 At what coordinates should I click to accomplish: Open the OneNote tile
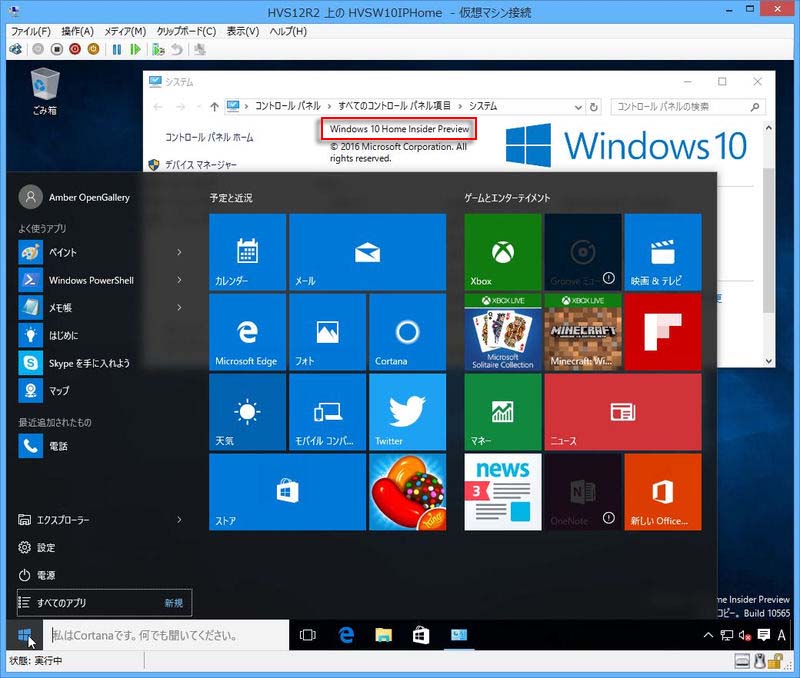[x=583, y=492]
